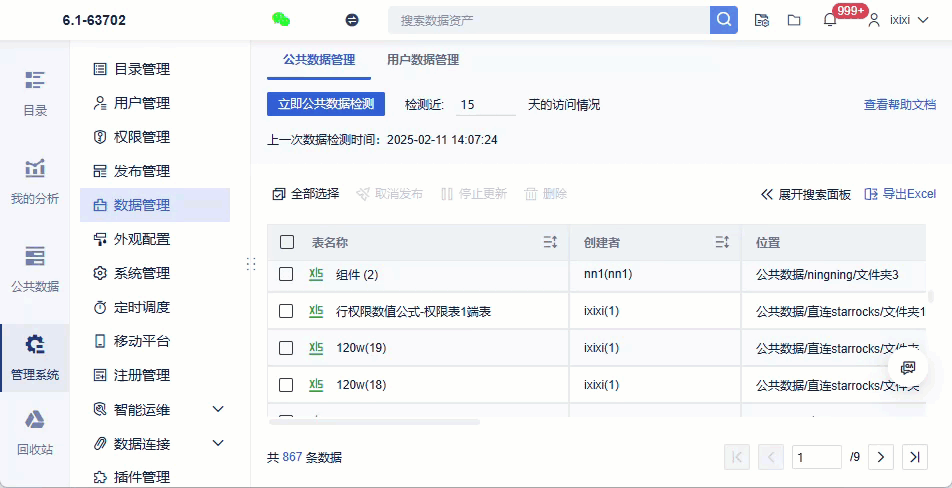Viewport: 952px width, 488px height.
Task: Expand the 智能运维 menu
Action: click(x=218, y=409)
